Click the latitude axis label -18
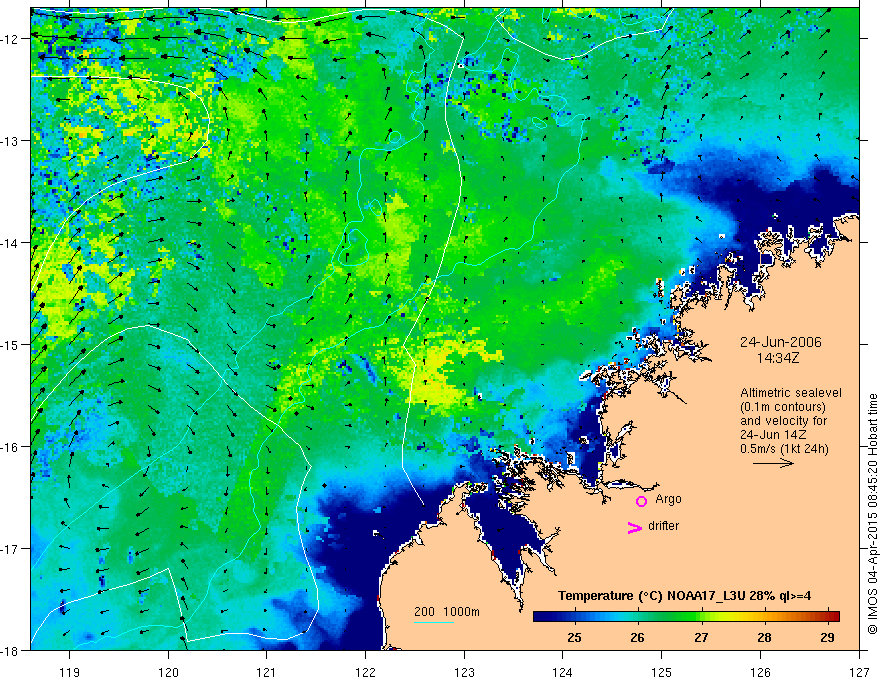The height and width of the screenshot is (680, 880). tap(11, 651)
